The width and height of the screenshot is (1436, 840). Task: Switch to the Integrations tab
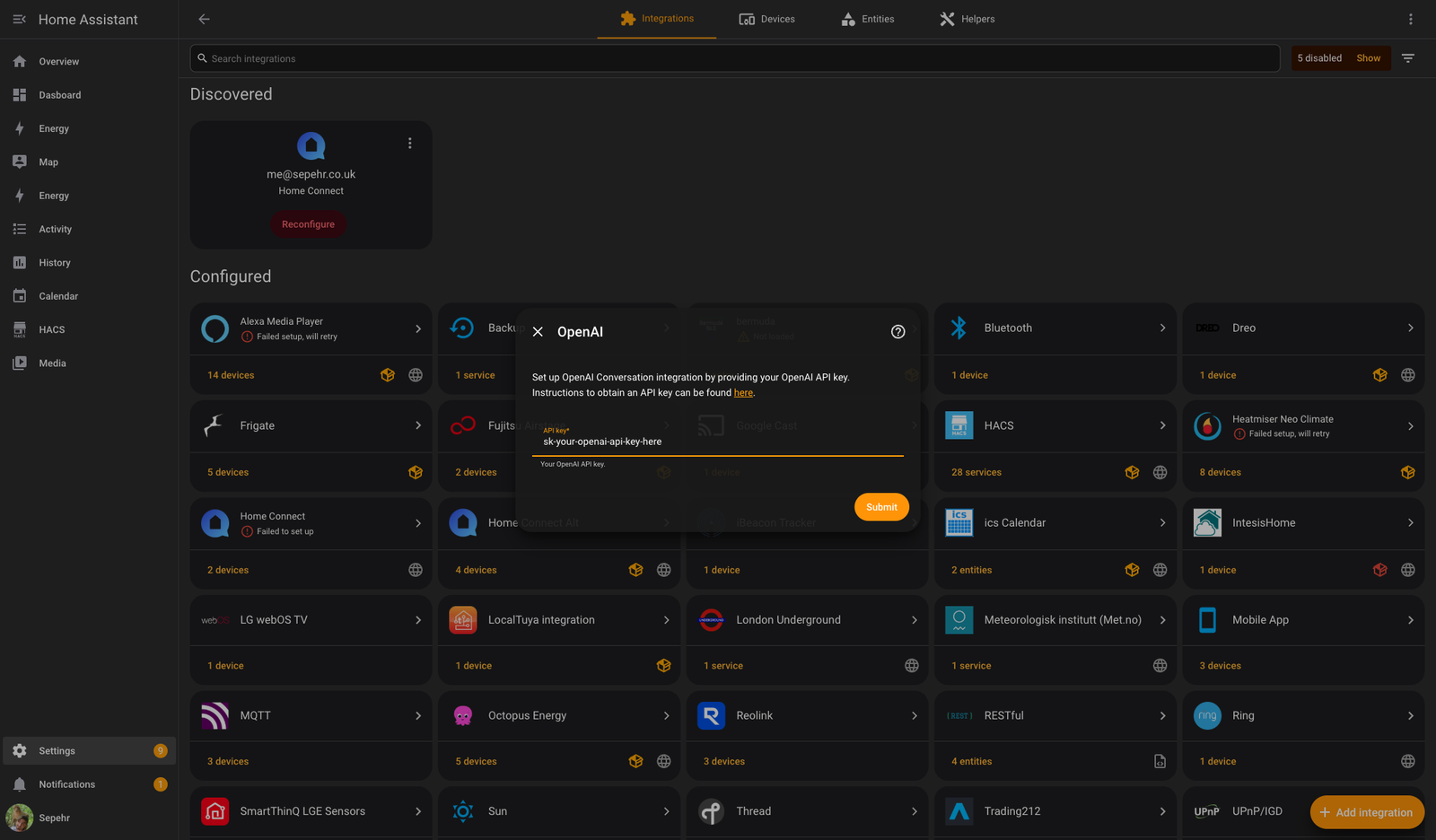coord(657,19)
